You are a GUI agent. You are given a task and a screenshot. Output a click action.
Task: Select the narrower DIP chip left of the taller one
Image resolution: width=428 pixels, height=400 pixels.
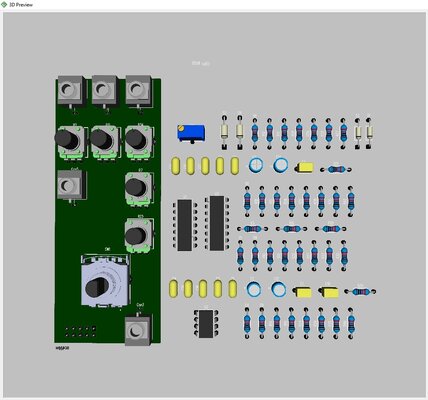[184, 225]
